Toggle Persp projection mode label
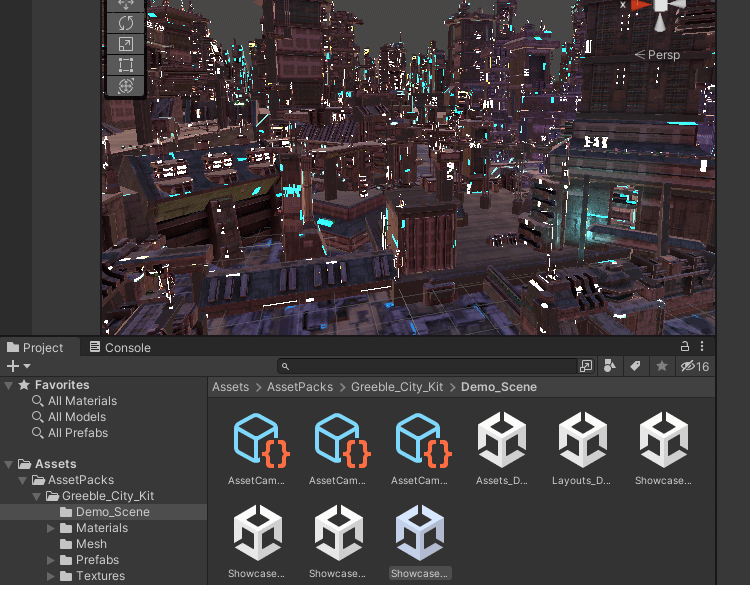Image resolution: width=750 pixels, height=594 pixels. click(x=663, y=55)
